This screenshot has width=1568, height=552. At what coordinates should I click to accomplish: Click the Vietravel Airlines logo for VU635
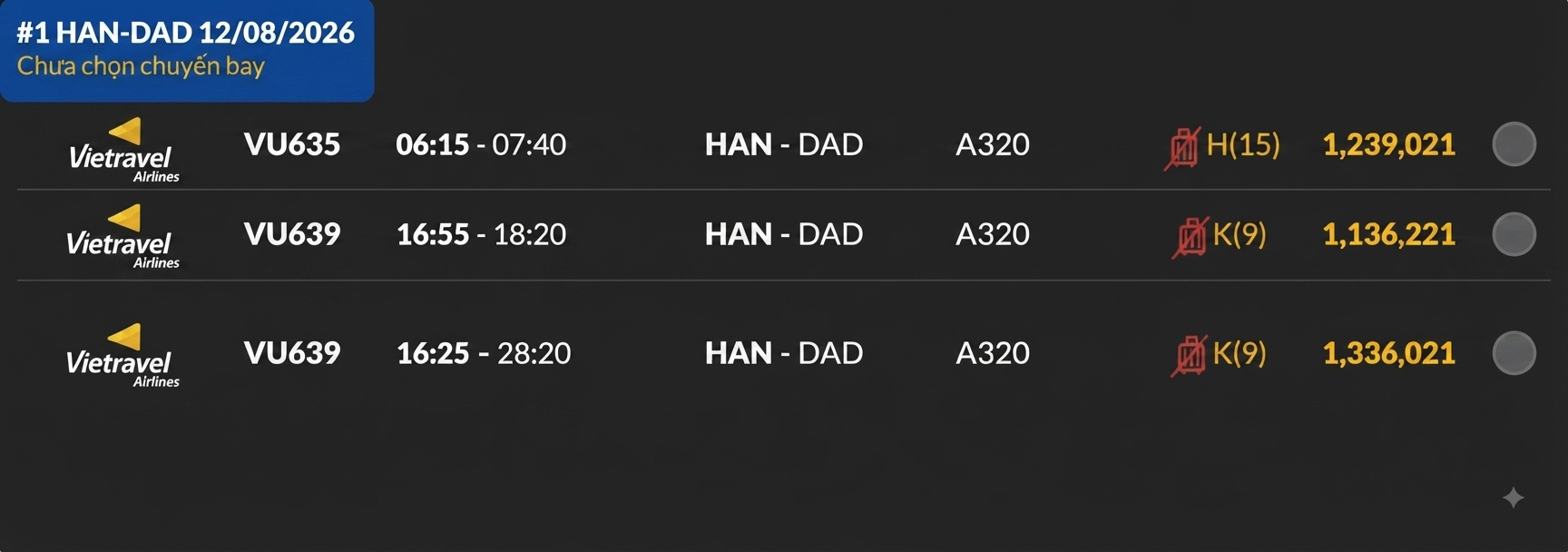122,151
